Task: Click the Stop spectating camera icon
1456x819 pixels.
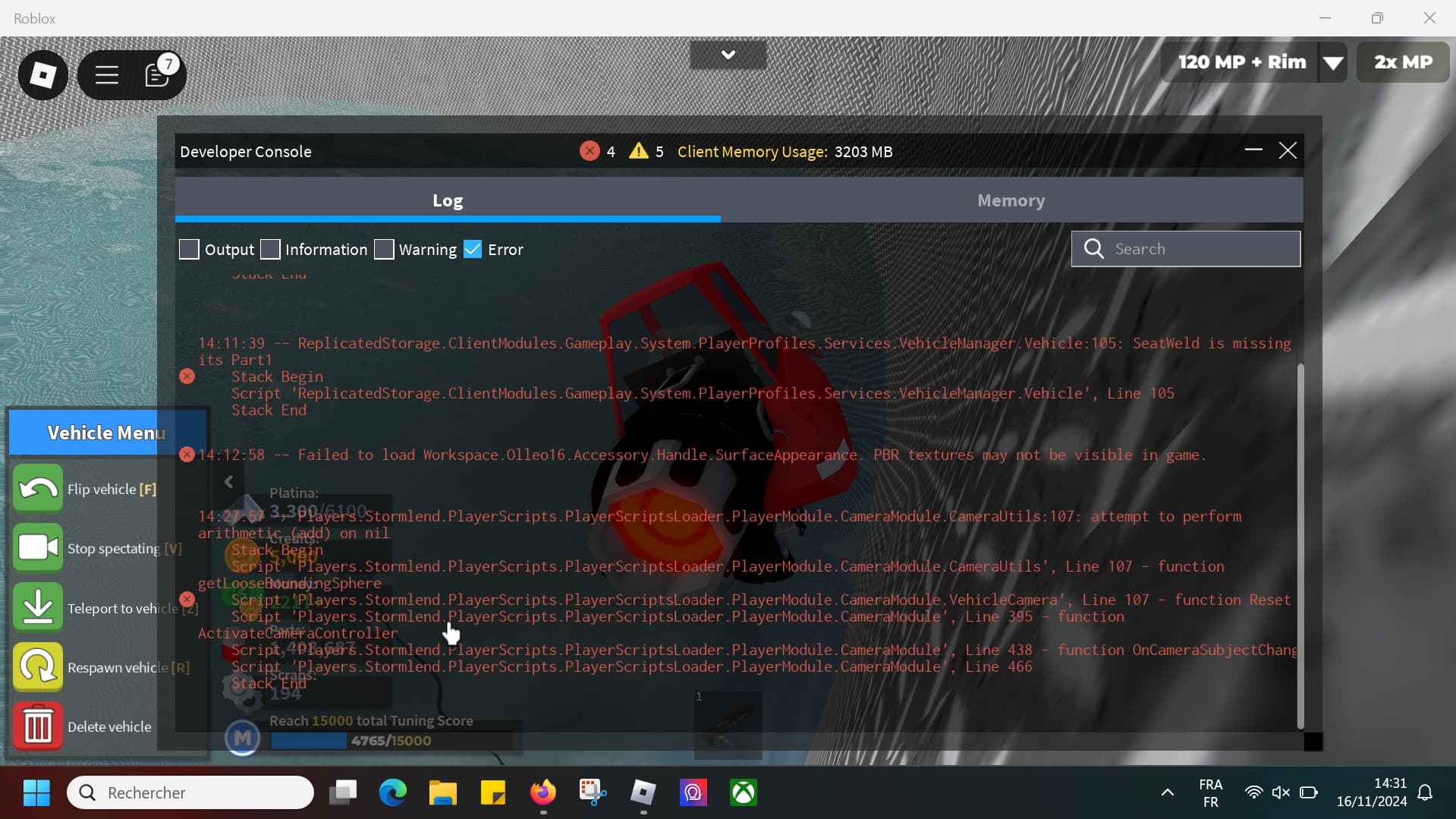Action: (x=37, y=548)
